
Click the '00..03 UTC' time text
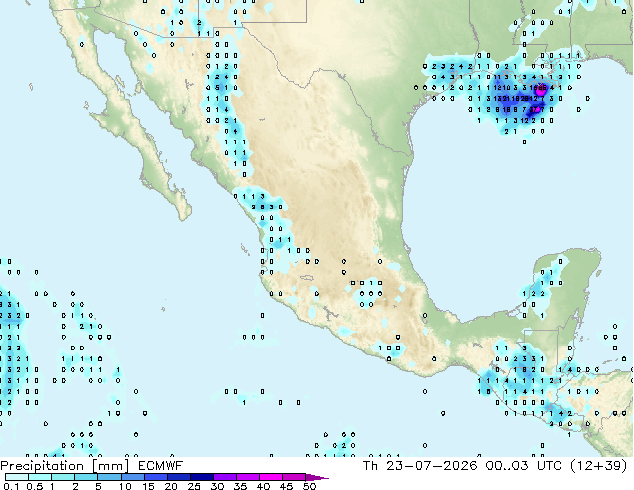[x=524, y=466]
